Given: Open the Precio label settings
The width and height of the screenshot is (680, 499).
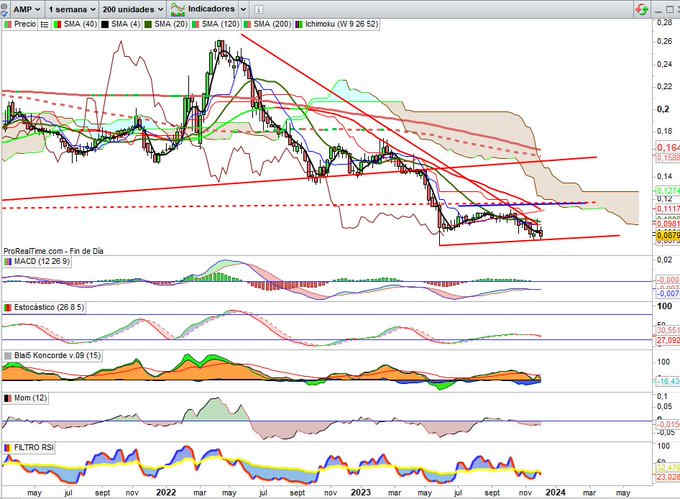Looking at the screenshot, I should (x=25, y=24).
